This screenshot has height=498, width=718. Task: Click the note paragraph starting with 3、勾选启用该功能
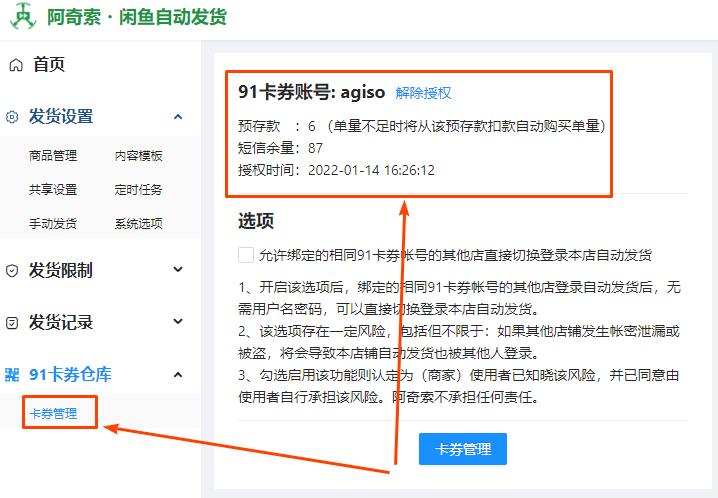(x=458, y=386)
